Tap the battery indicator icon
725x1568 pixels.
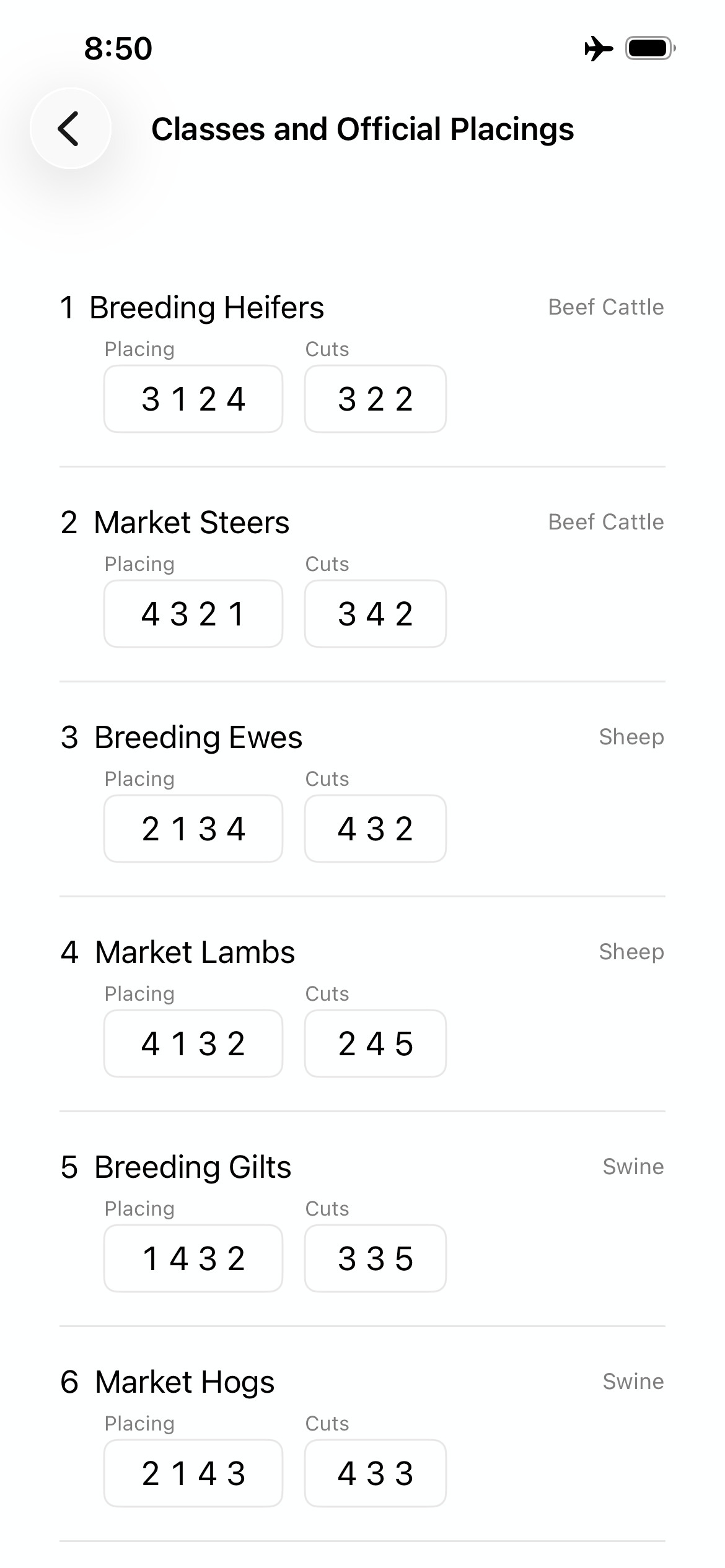pos(650,48)
